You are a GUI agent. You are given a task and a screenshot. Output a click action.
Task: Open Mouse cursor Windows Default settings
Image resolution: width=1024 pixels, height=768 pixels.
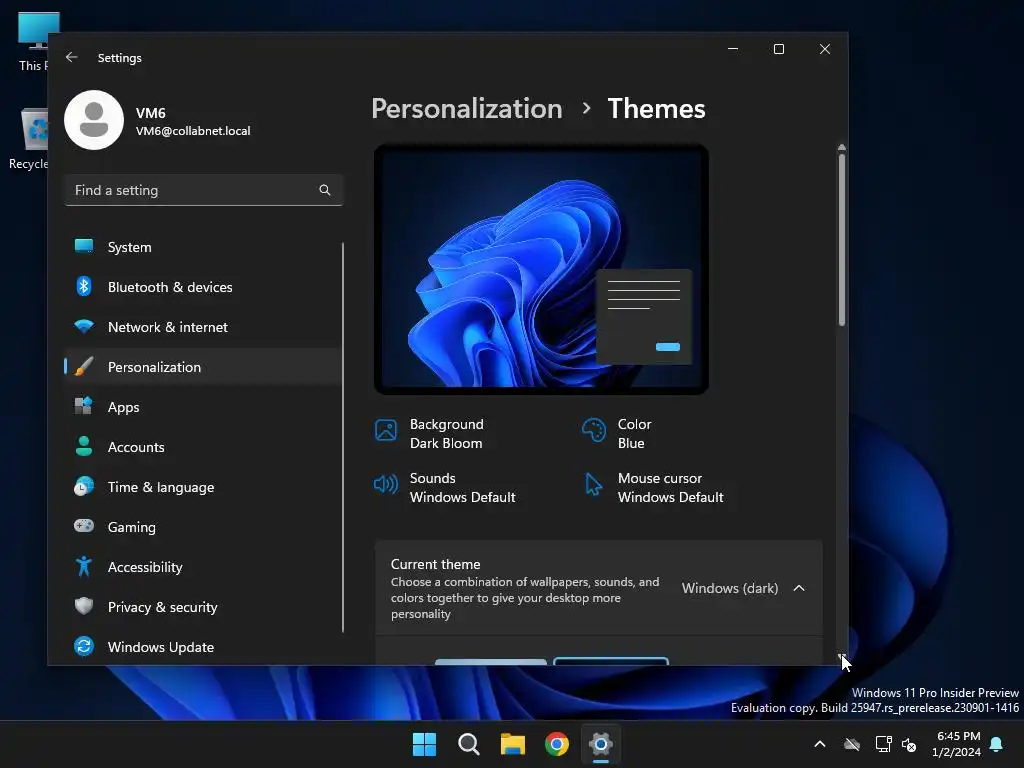[654, 487]
